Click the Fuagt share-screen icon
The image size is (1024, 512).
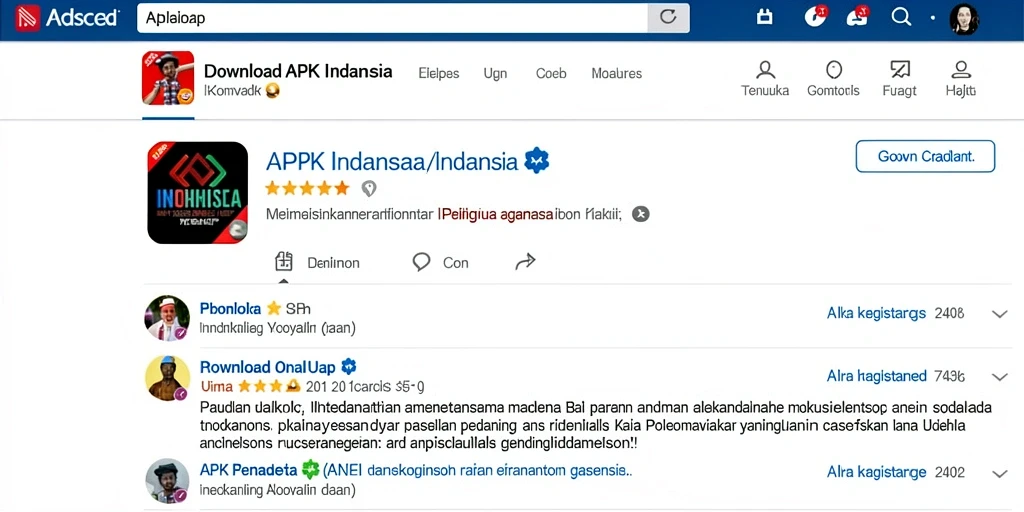tap(900, 69)
